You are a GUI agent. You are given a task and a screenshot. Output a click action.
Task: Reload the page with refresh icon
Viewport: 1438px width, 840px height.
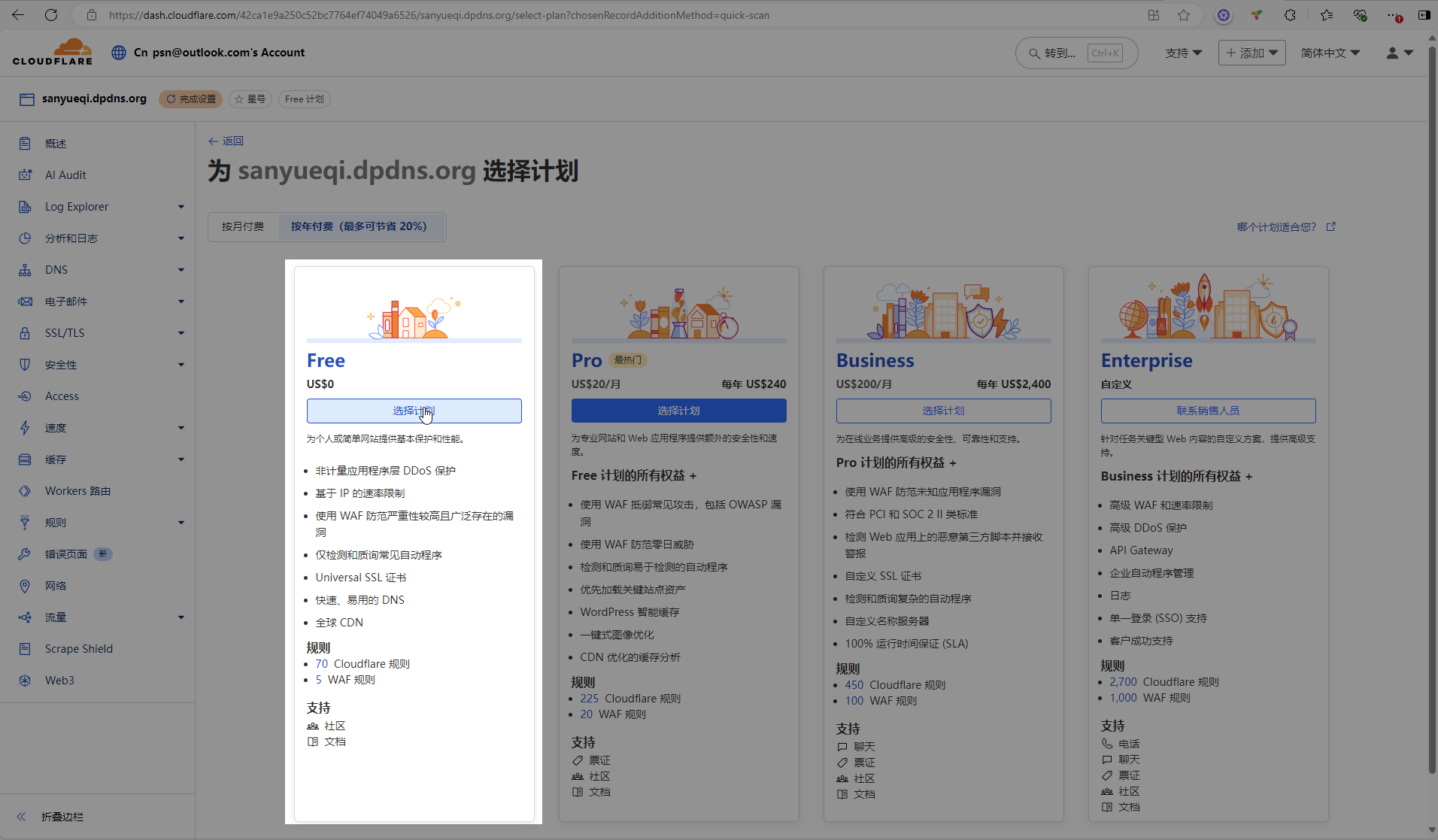51,15
